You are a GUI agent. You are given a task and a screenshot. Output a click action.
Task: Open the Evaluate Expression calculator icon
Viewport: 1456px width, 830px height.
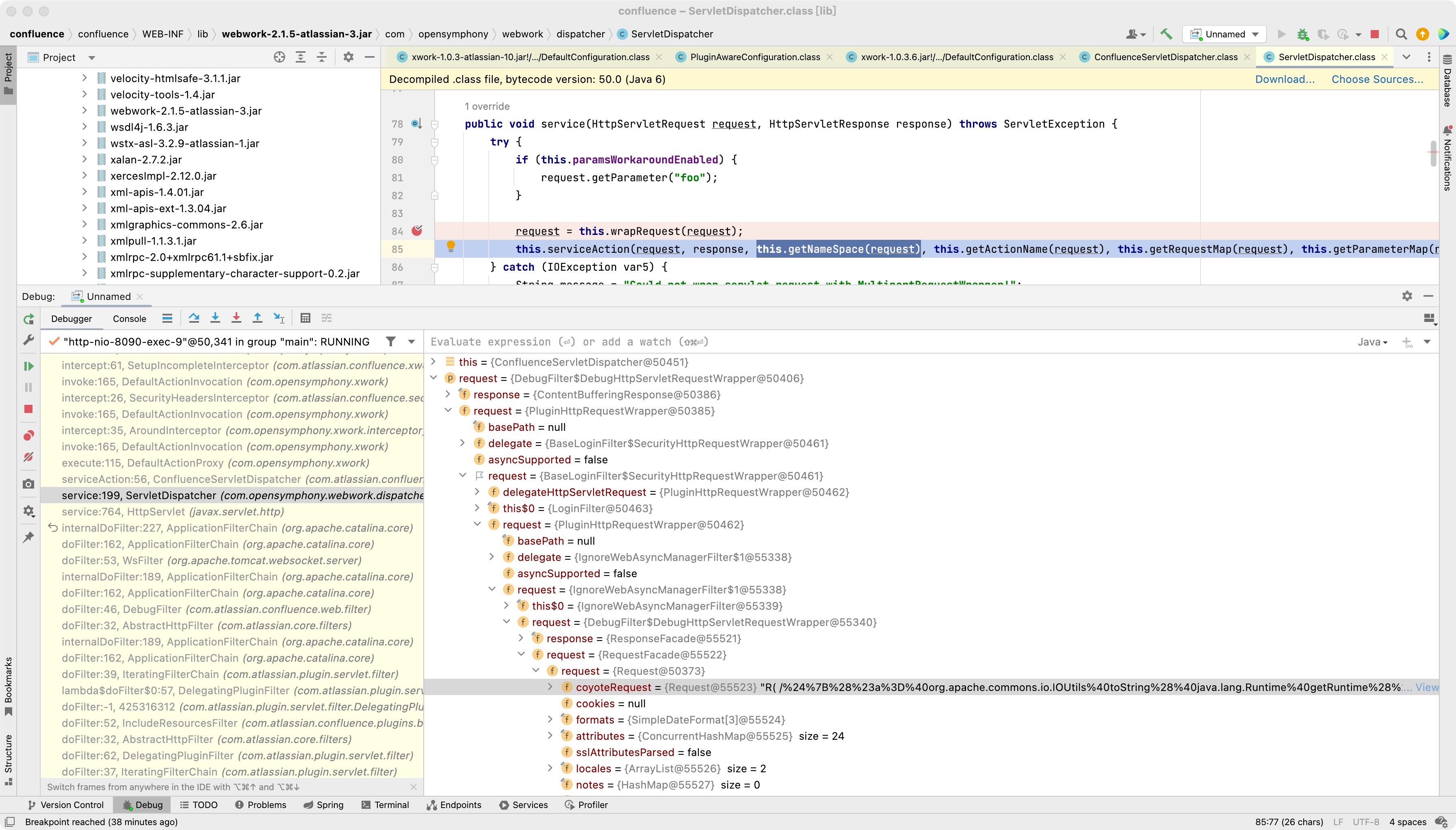(x=305, y=318)
